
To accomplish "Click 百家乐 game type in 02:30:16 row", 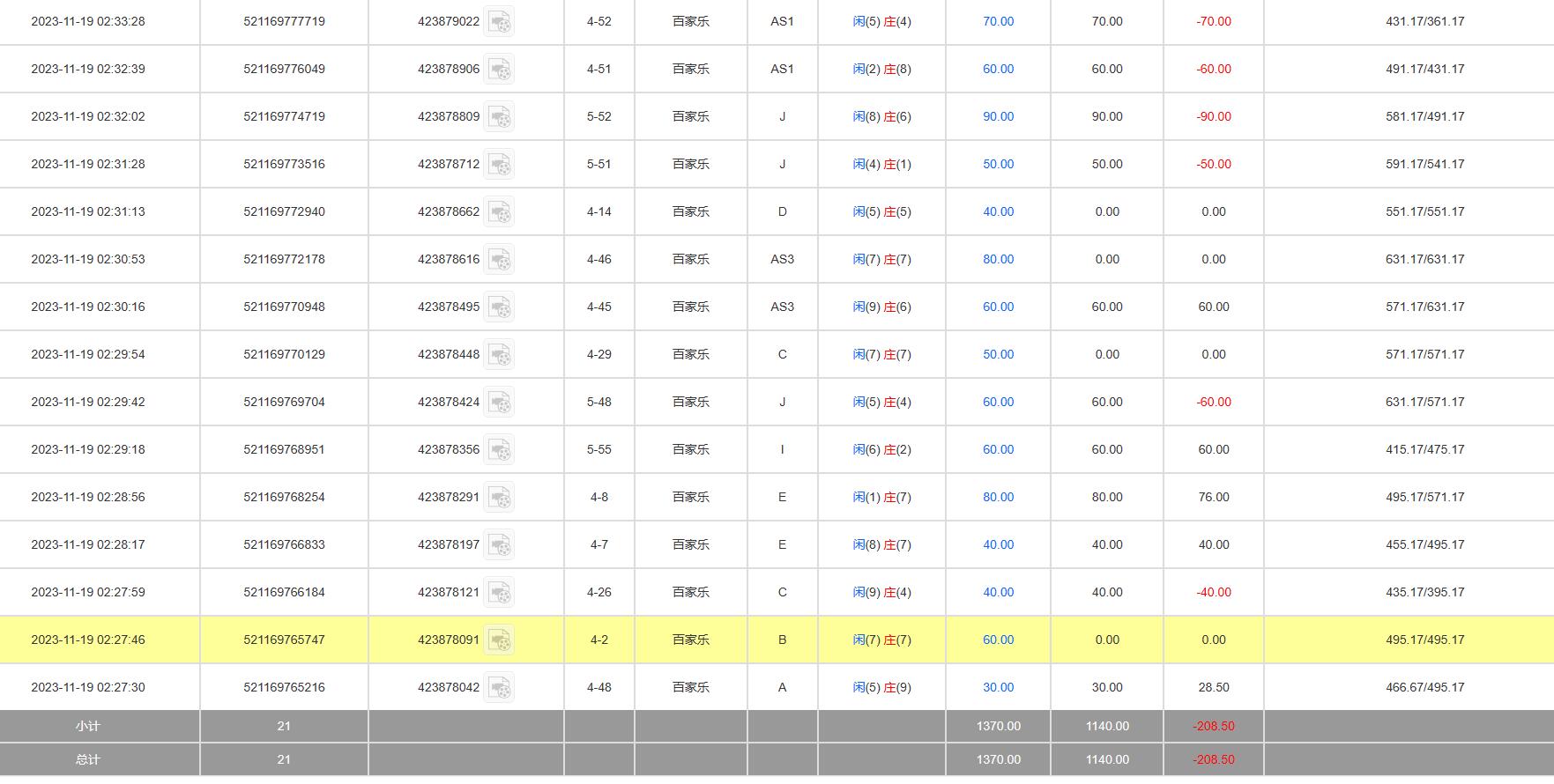I will coord(691,307).
